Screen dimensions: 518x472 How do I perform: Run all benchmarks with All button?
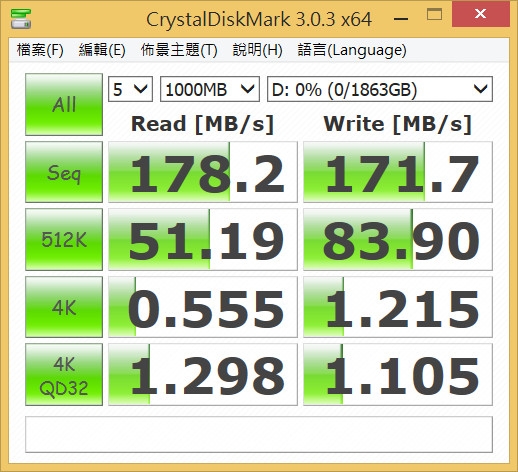(64, 104)
